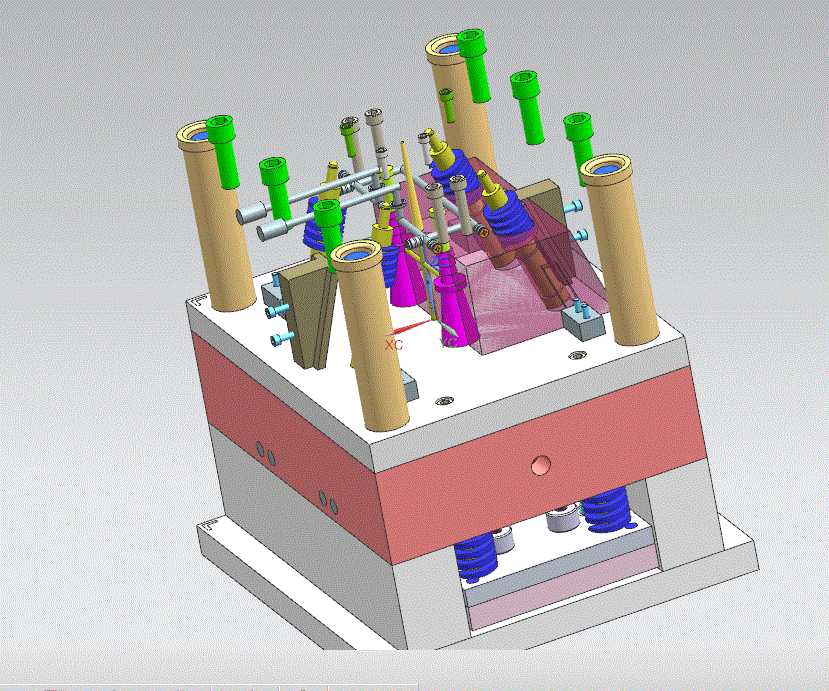Pick the olive wedge block on the left side
Image resolution: width=829 pixels, height=691 pixels.
[309, 312]
